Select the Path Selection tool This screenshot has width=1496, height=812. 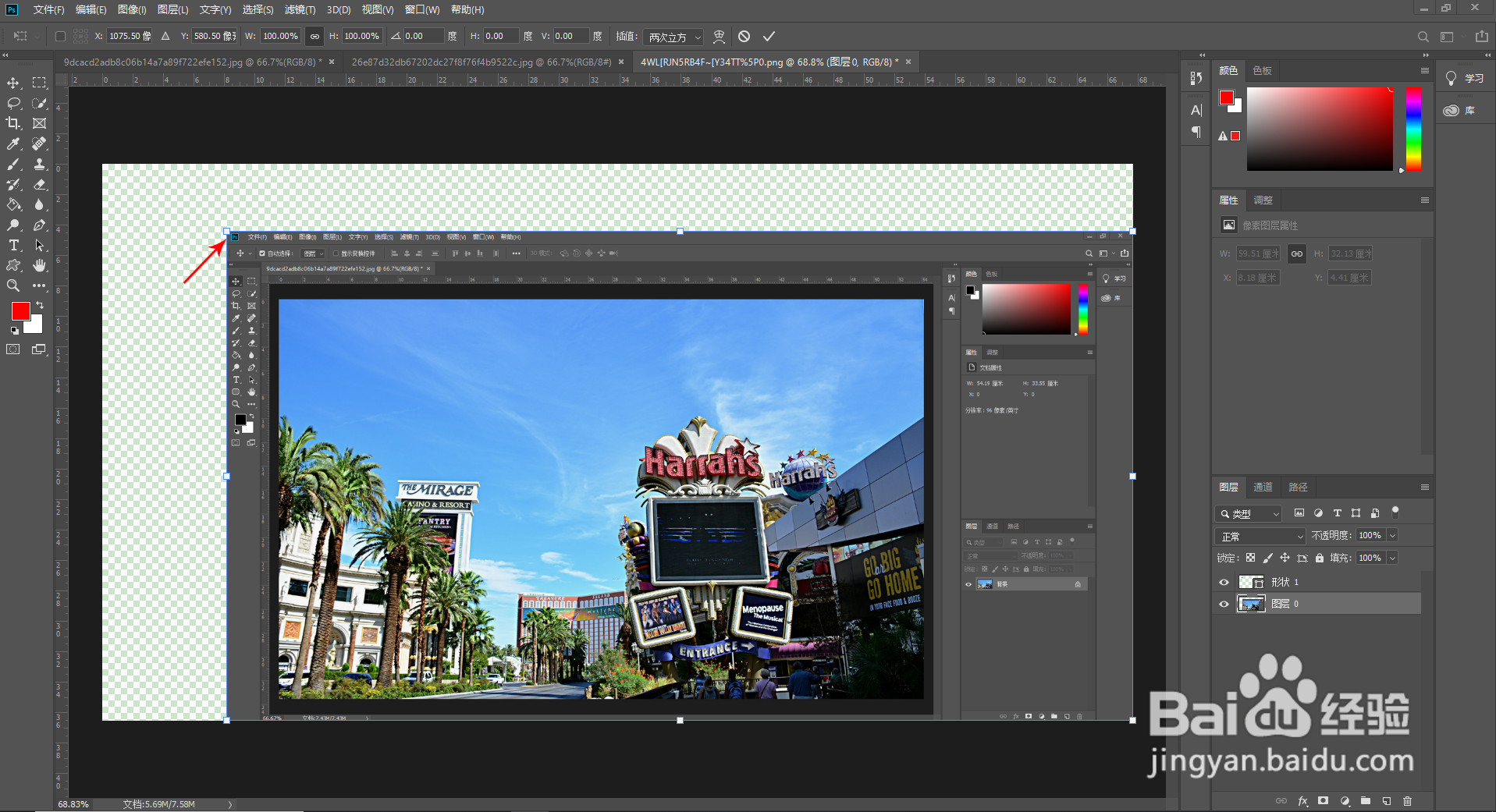click(39, 245)
